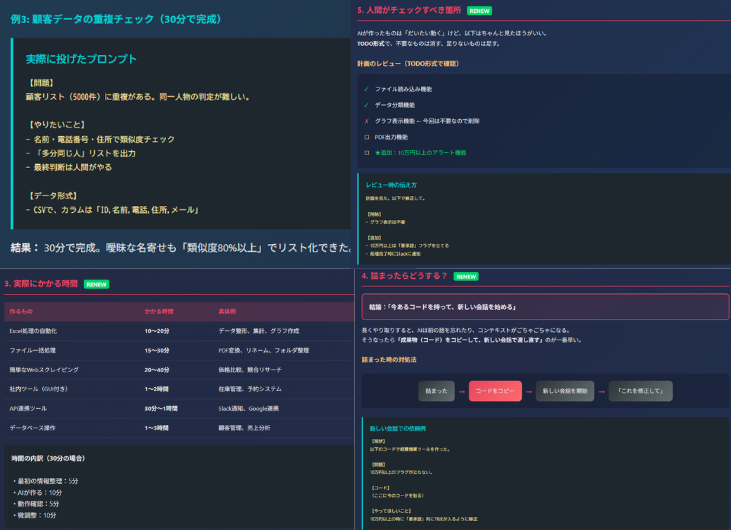Image resolution: width=731 pixels, height=530 pixels.
Task: Click the green checkmark beside データ分類機能
Action: point(366,105)
